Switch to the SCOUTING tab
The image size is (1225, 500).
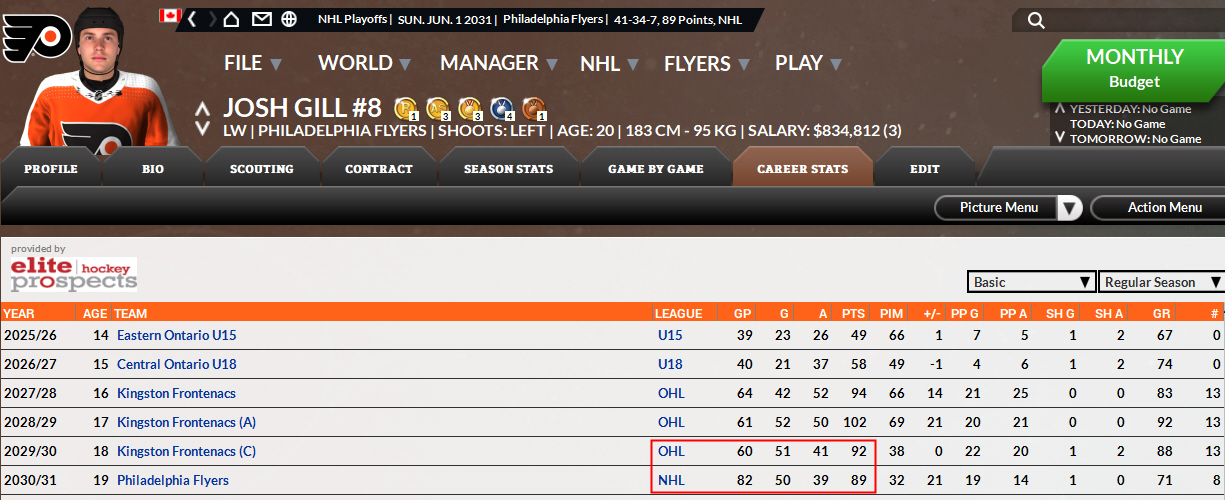[262, 169]
